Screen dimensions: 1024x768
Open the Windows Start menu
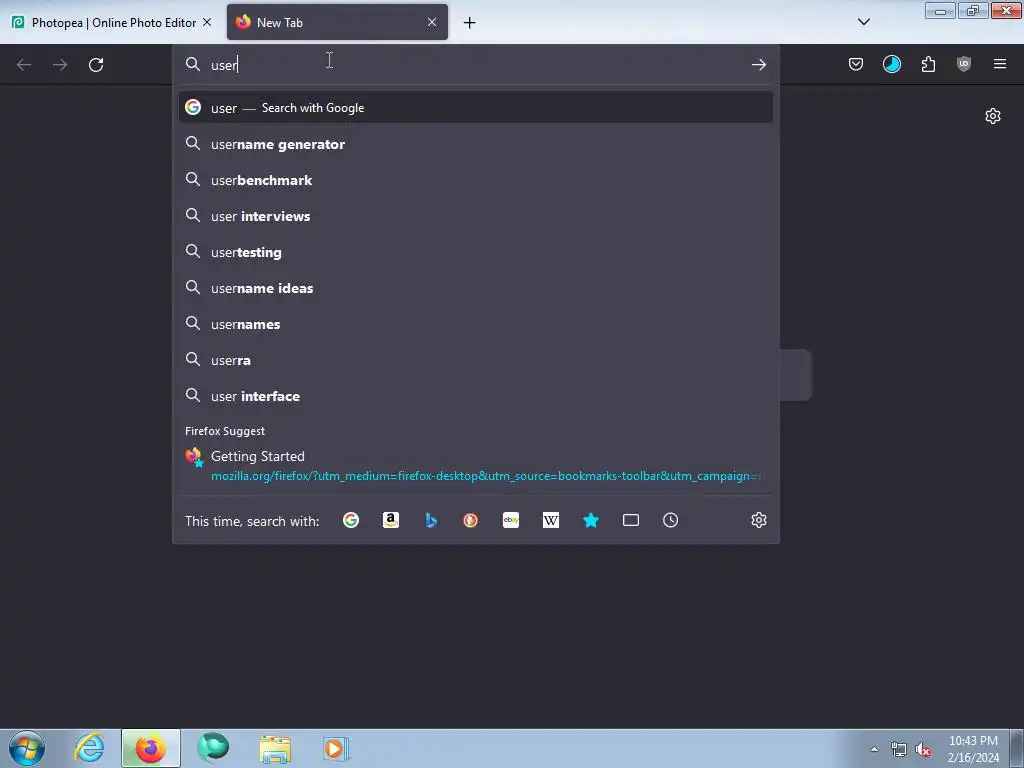tap(27, 748)
